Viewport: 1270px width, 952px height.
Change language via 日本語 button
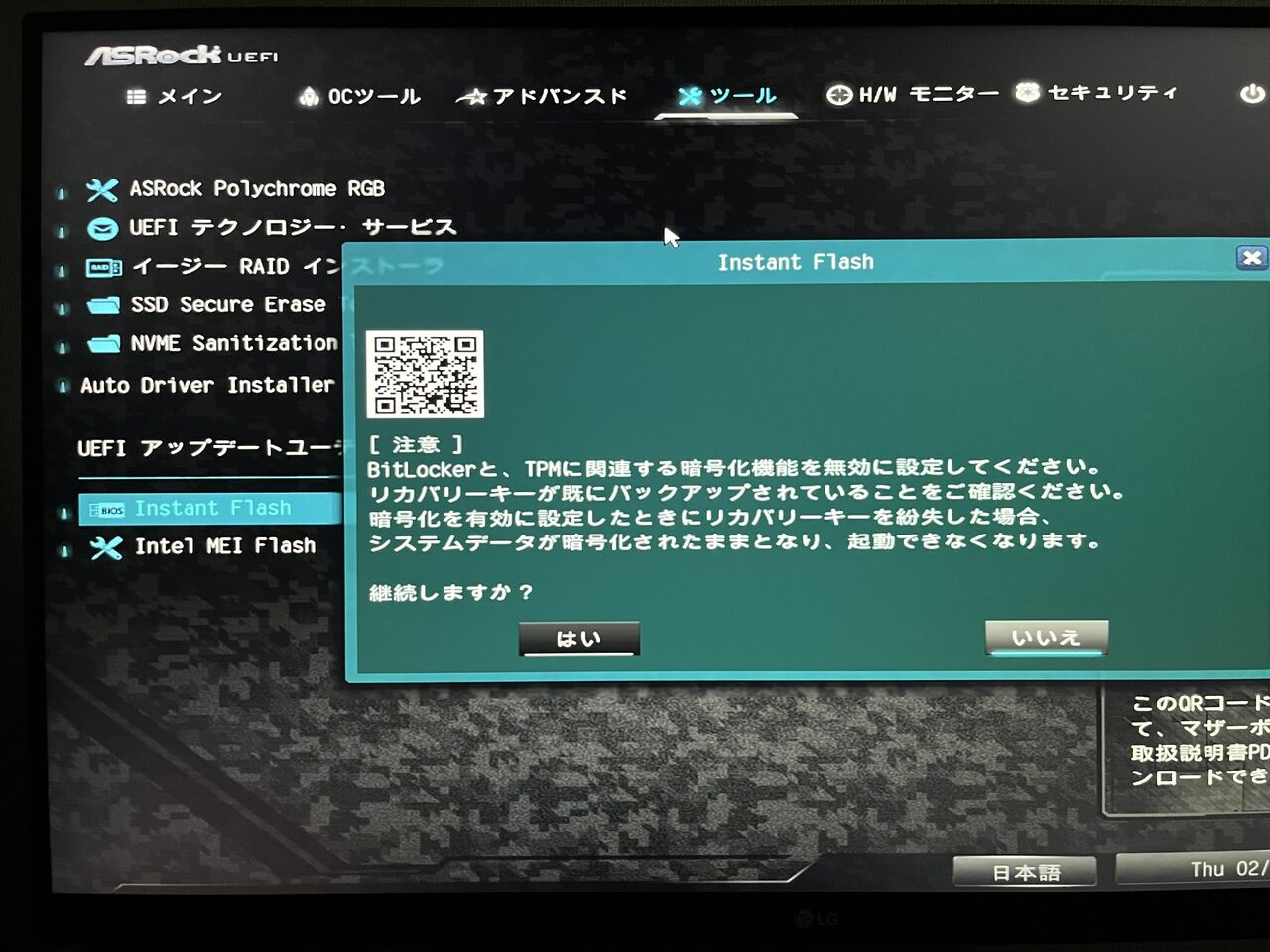coord(1025,872)
